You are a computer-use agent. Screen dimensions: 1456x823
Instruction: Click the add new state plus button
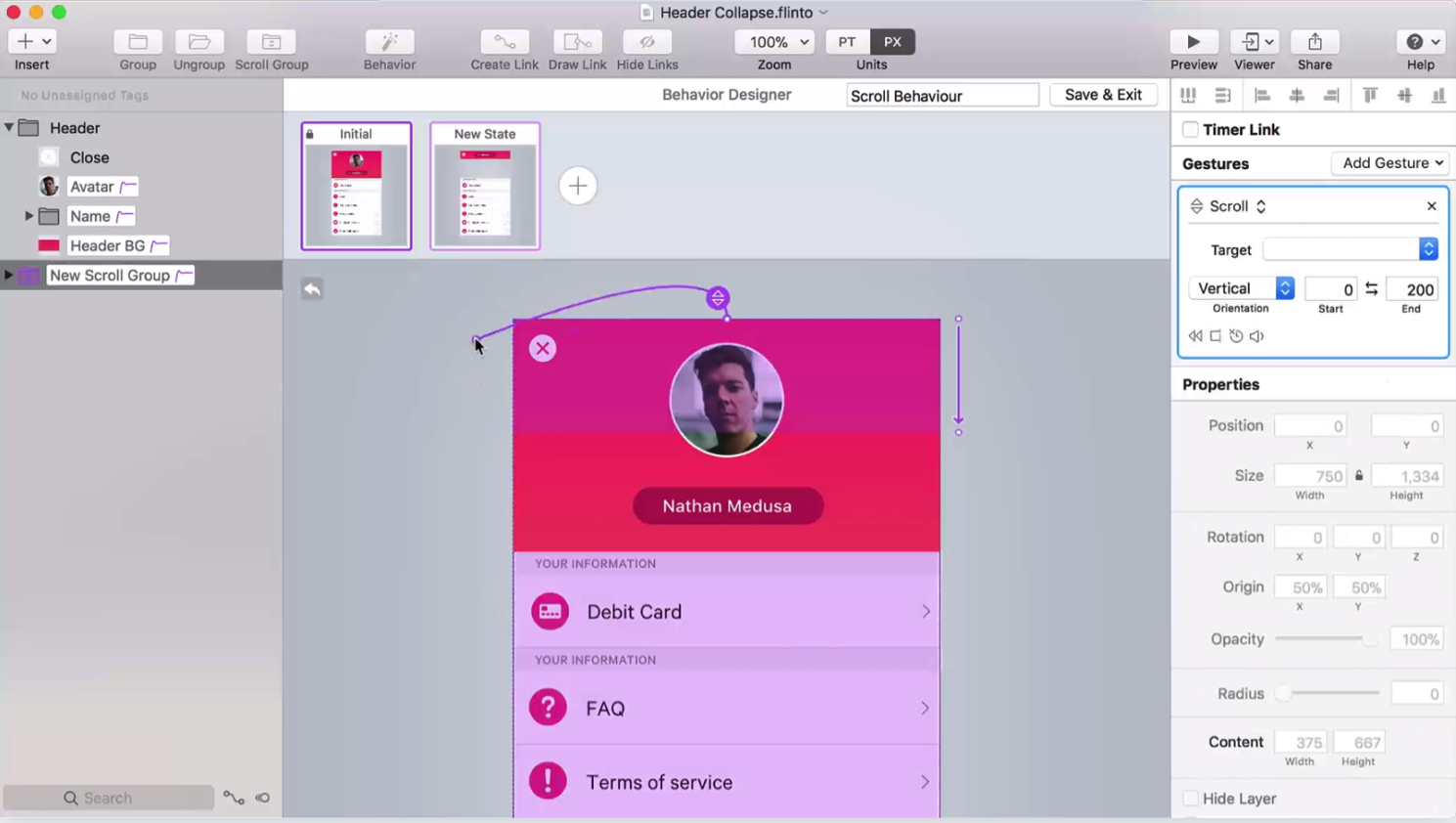(x=578, y=186)
